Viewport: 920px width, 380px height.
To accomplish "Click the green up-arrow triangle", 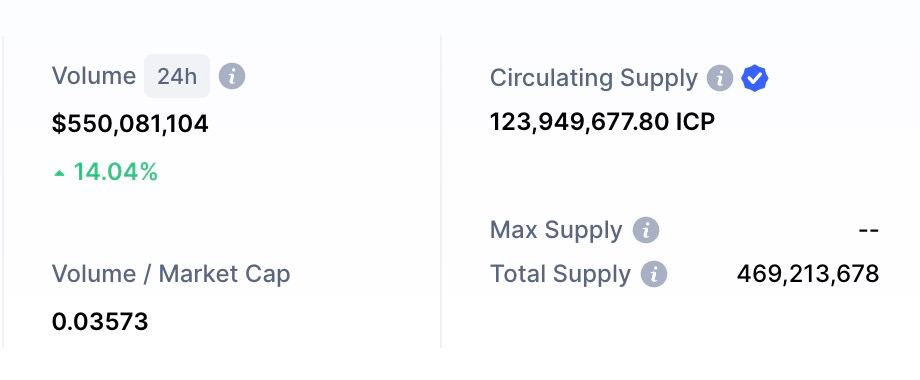I will pyautogui.click(x=59, y=173).
